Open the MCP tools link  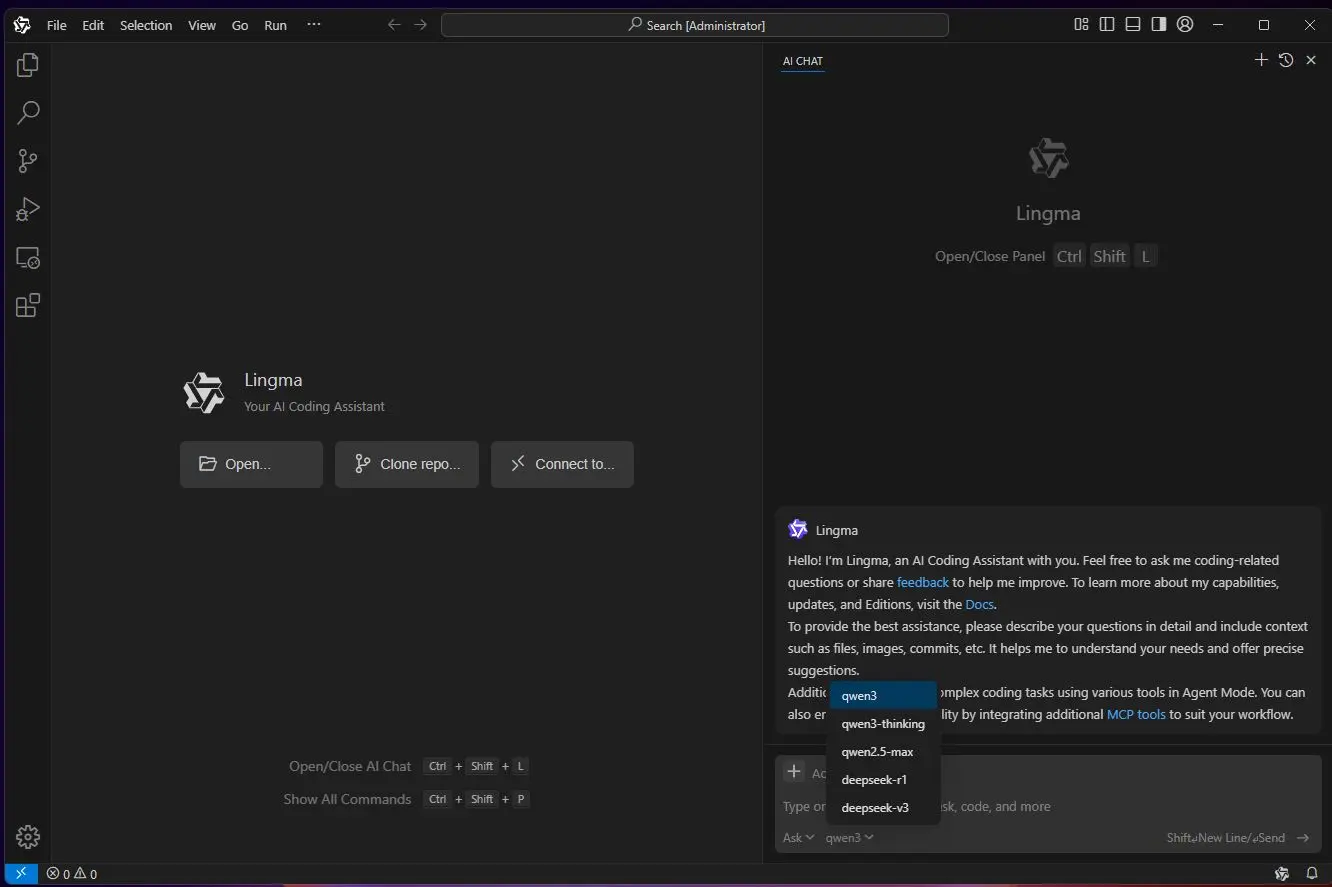pos(1136,714)
